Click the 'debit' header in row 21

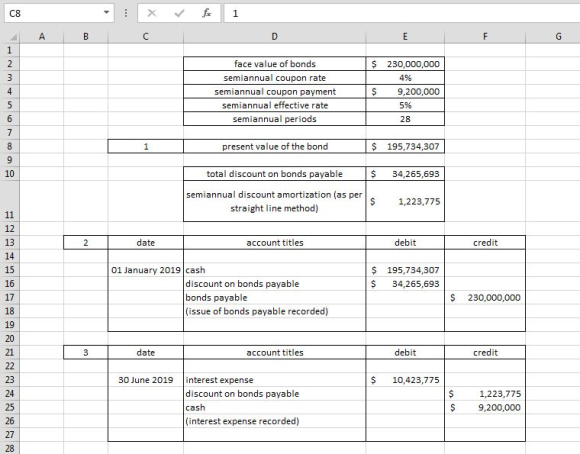click(405, 353)
